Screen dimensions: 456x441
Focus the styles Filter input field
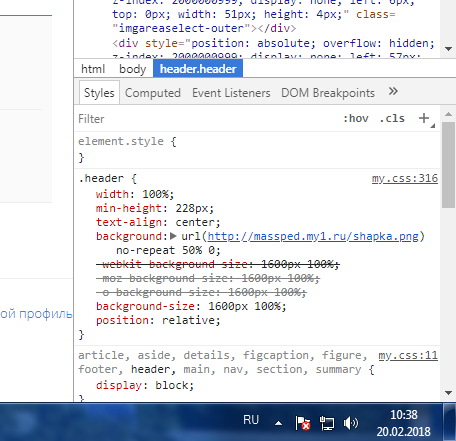click(207, 119)
